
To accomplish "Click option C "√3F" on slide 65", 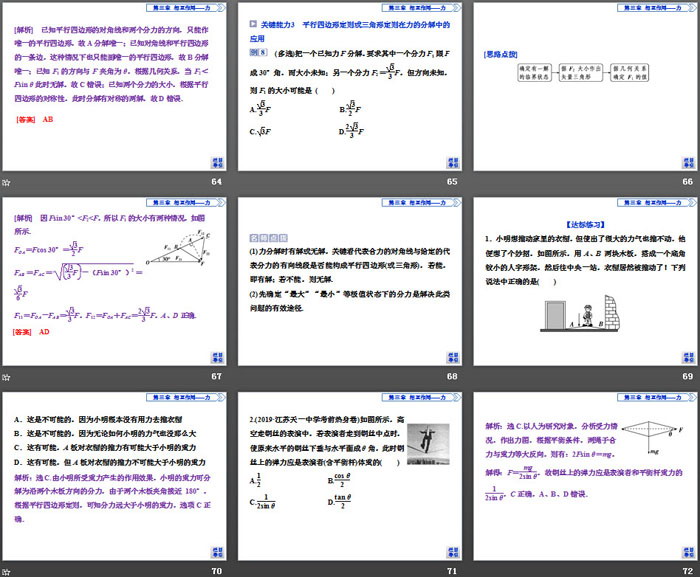I will (x=260, y=131).
